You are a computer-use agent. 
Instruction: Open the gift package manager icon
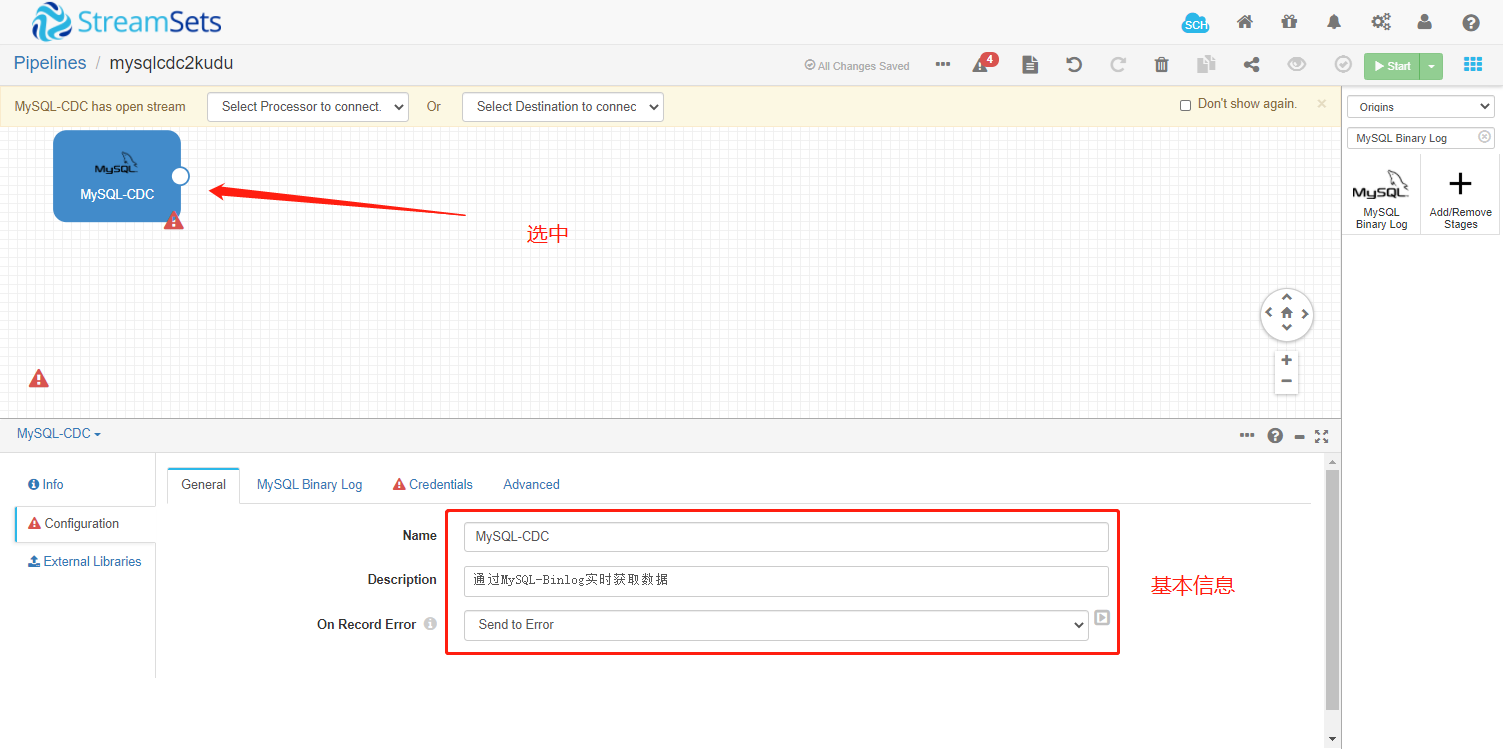tap(1289, 22)
